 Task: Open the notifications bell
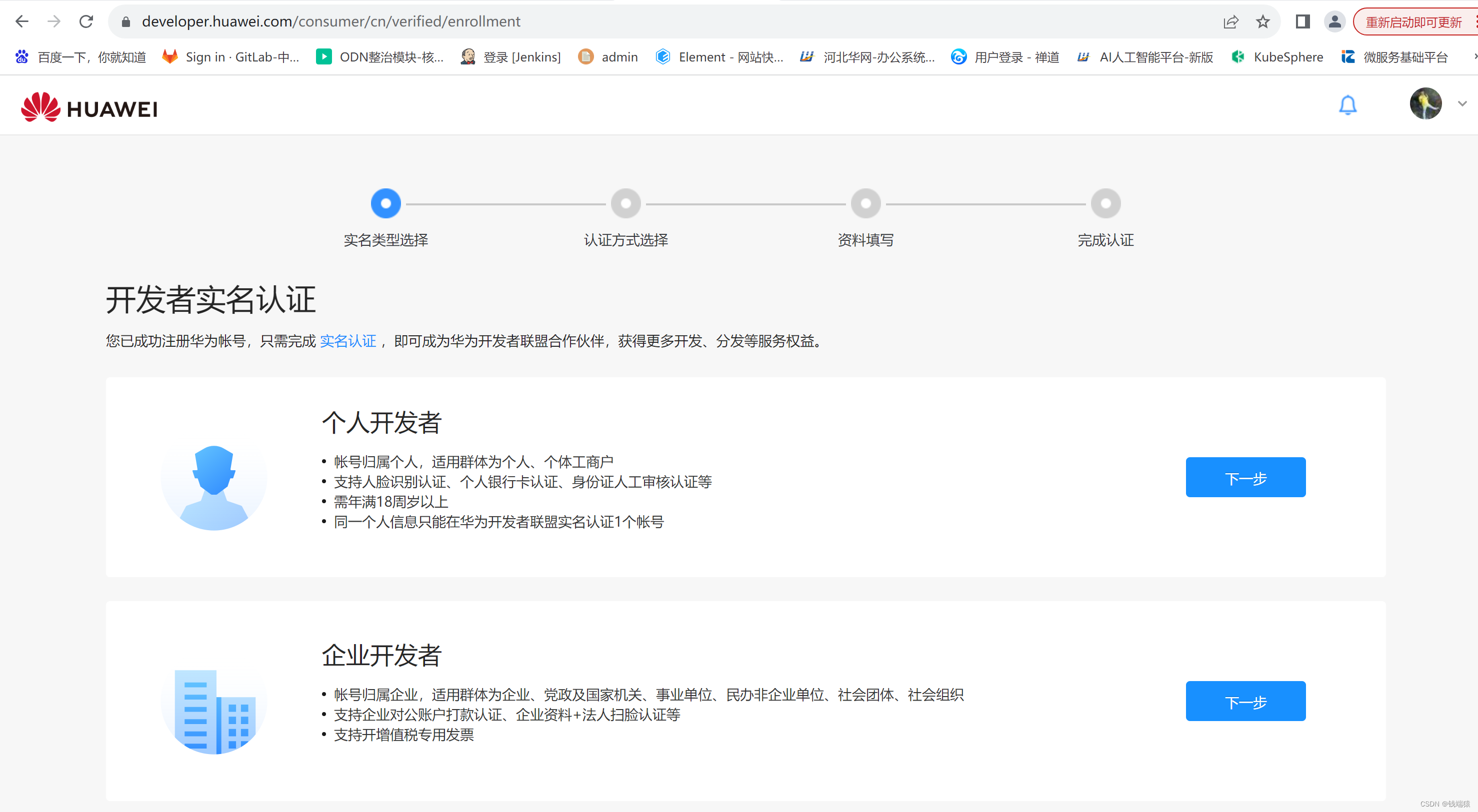[x=1347, y=105]
